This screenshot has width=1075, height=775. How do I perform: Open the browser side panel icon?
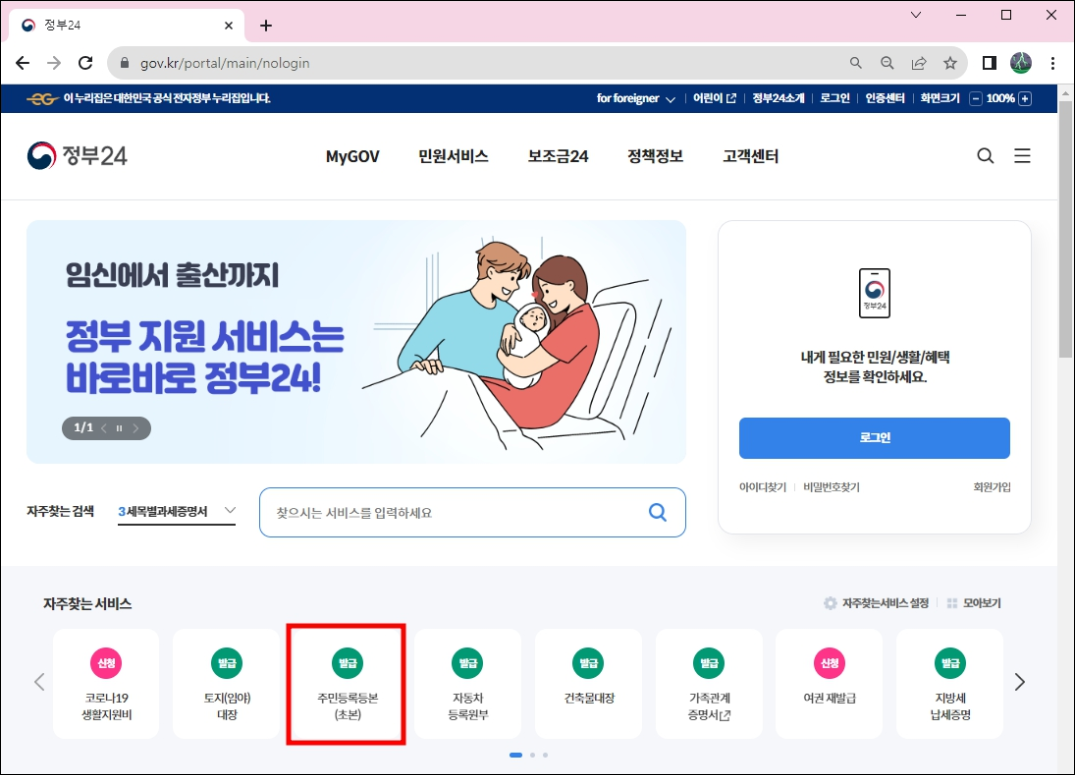point(989,63)
